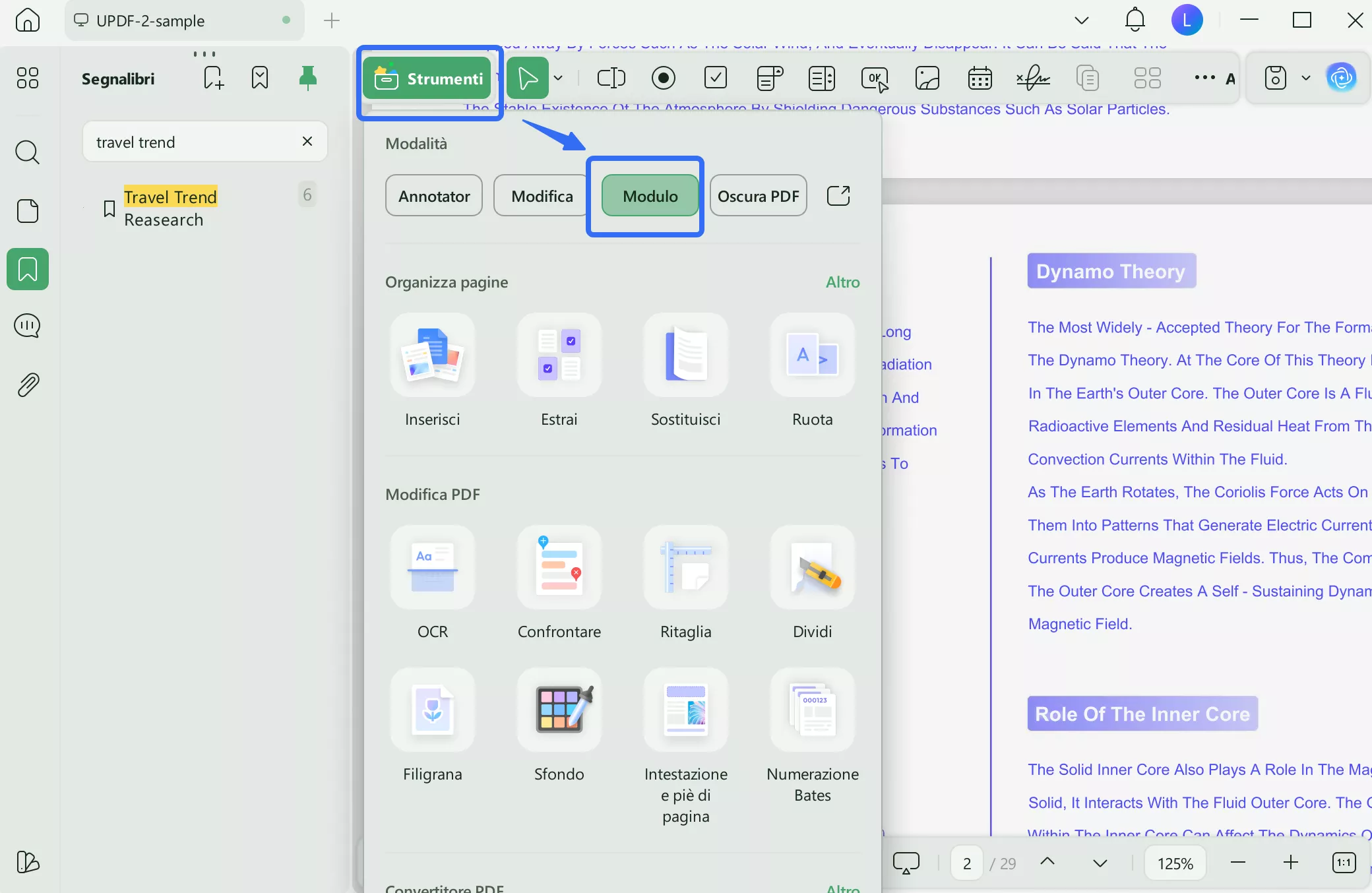Expand the title bar chevron menu
The width and height of the screenshot is (1372, 893).
[x=1081, y=20]
